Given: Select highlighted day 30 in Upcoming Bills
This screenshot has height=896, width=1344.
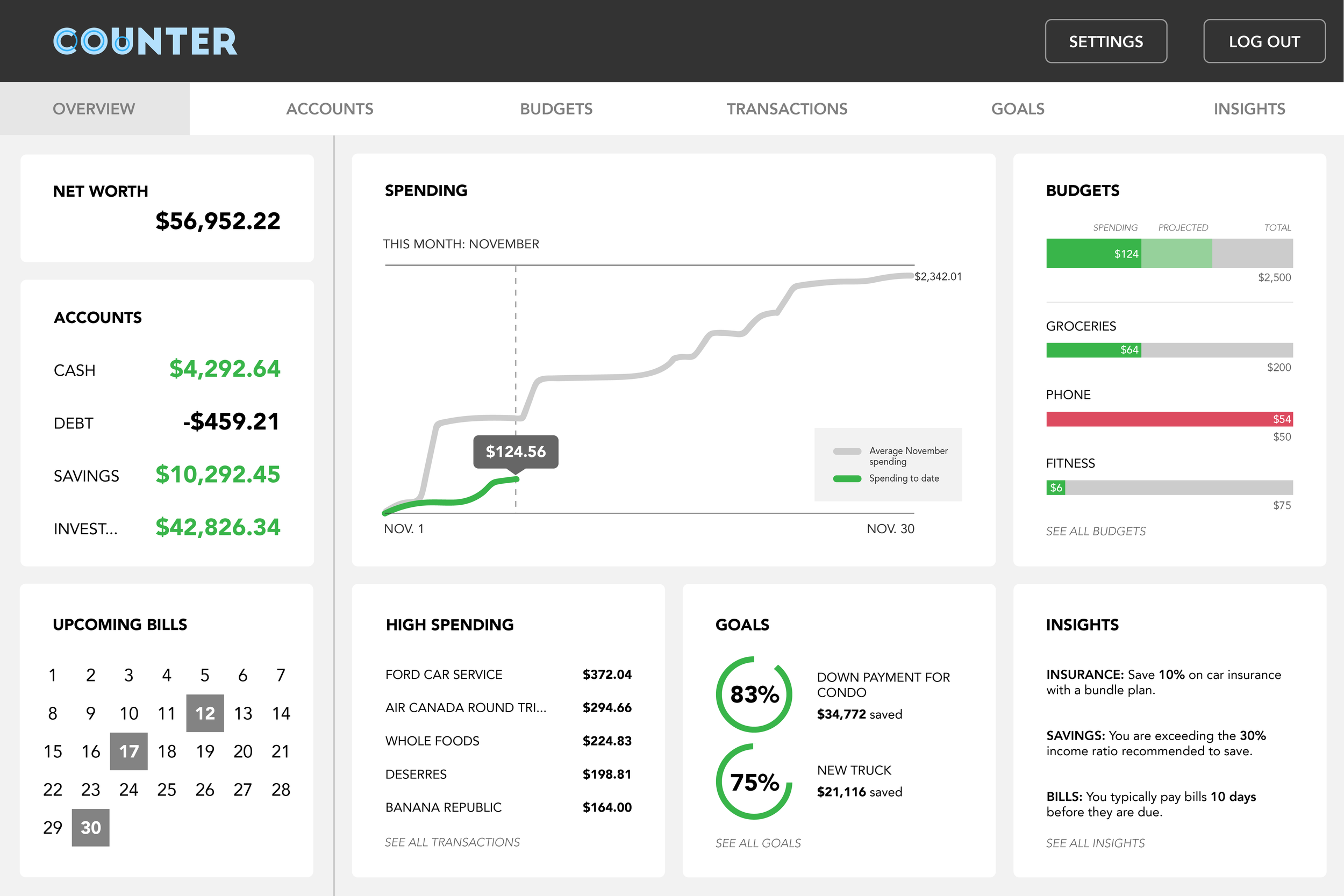Looking at the screenshot, I should (90, 827).
